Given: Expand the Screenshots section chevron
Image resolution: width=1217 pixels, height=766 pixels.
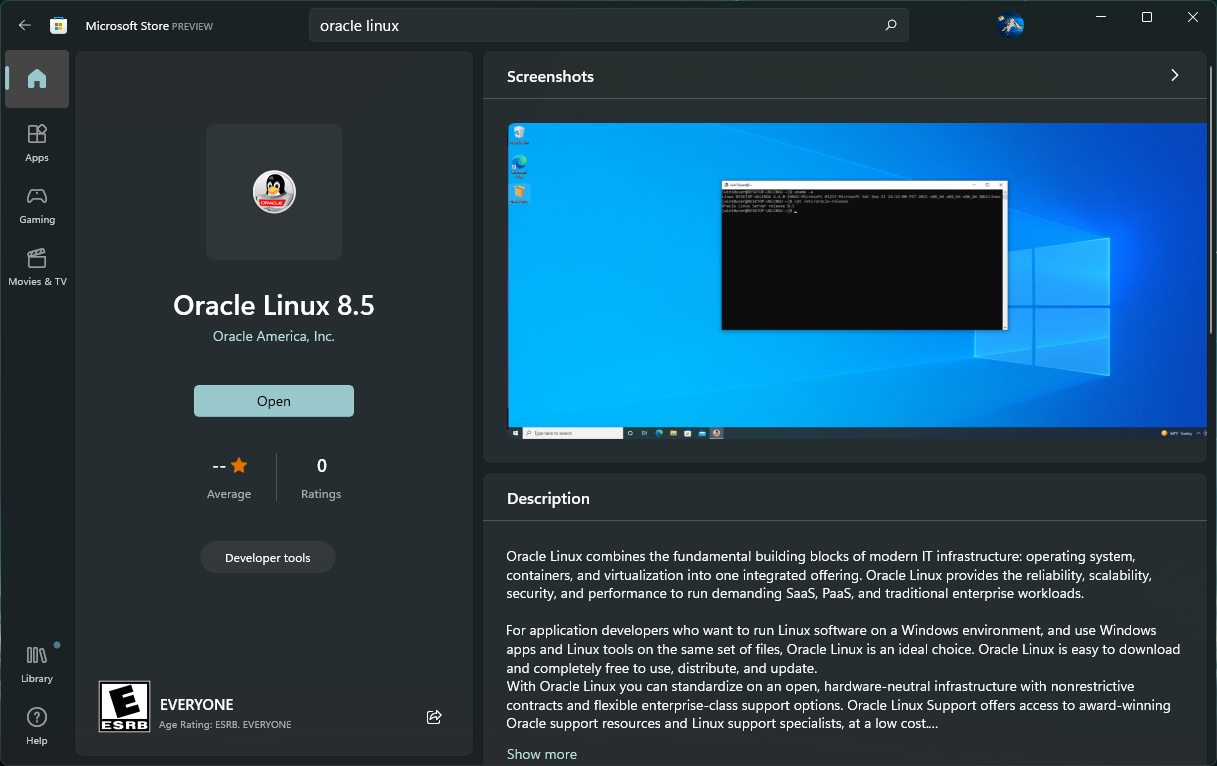Looking at the screenshot, I should coord(1175,76).
